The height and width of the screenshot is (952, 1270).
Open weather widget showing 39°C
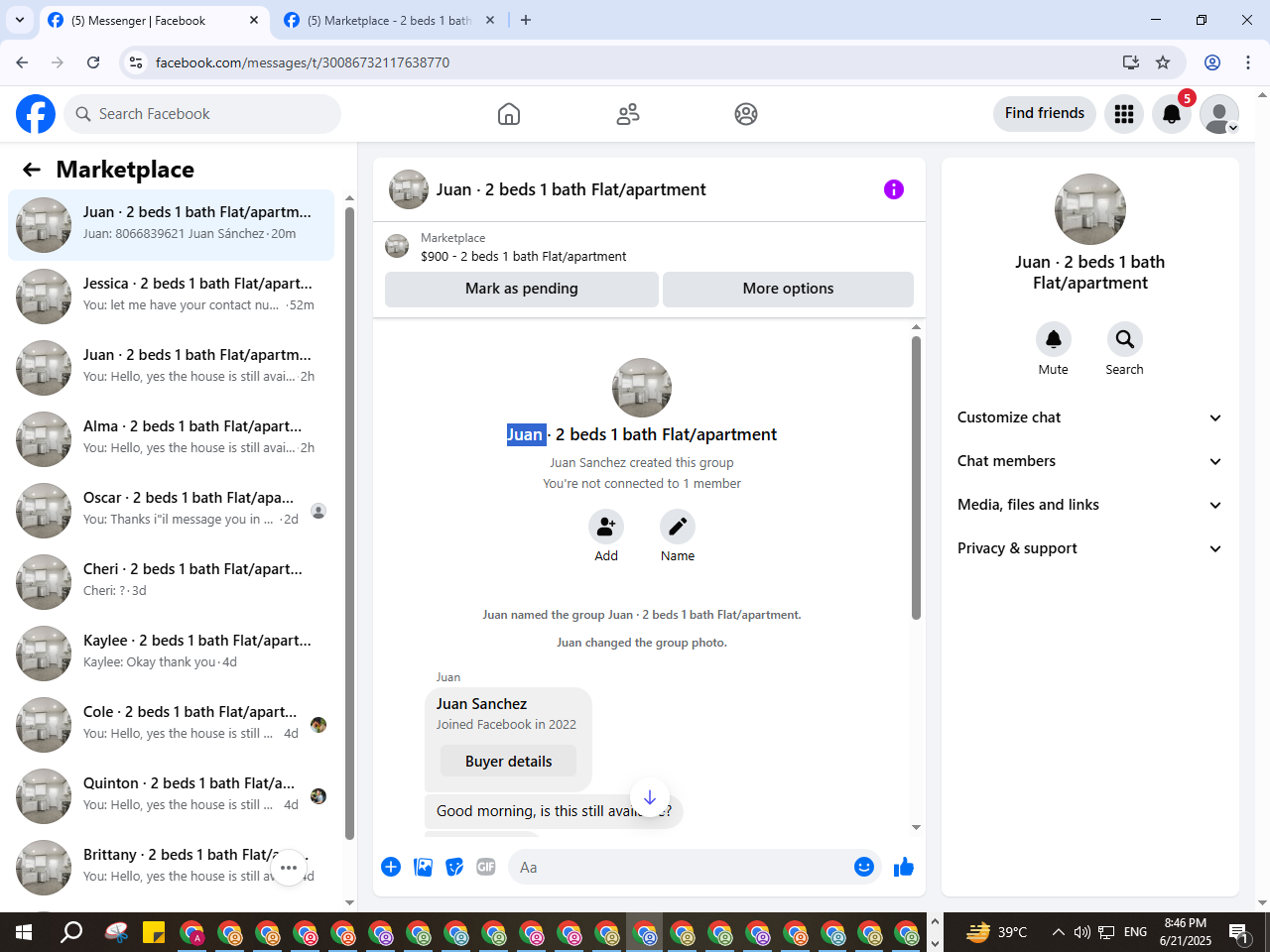pyautogui.click(x=997, y=932)
